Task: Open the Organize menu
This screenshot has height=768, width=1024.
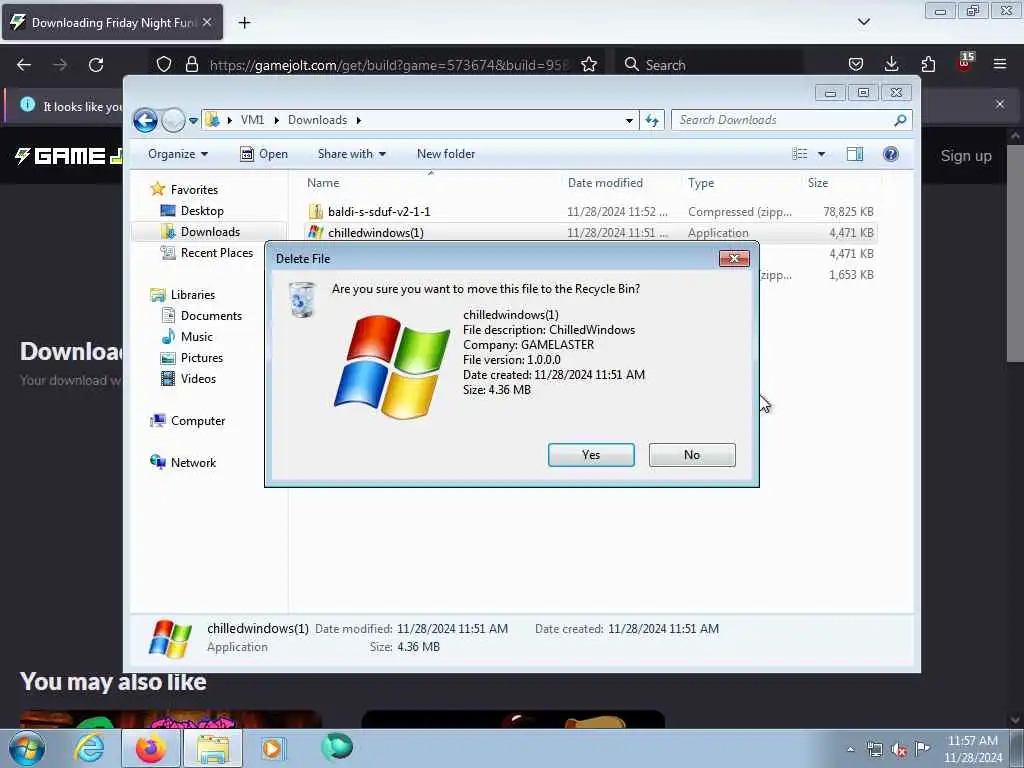Action: coord(178,154)
